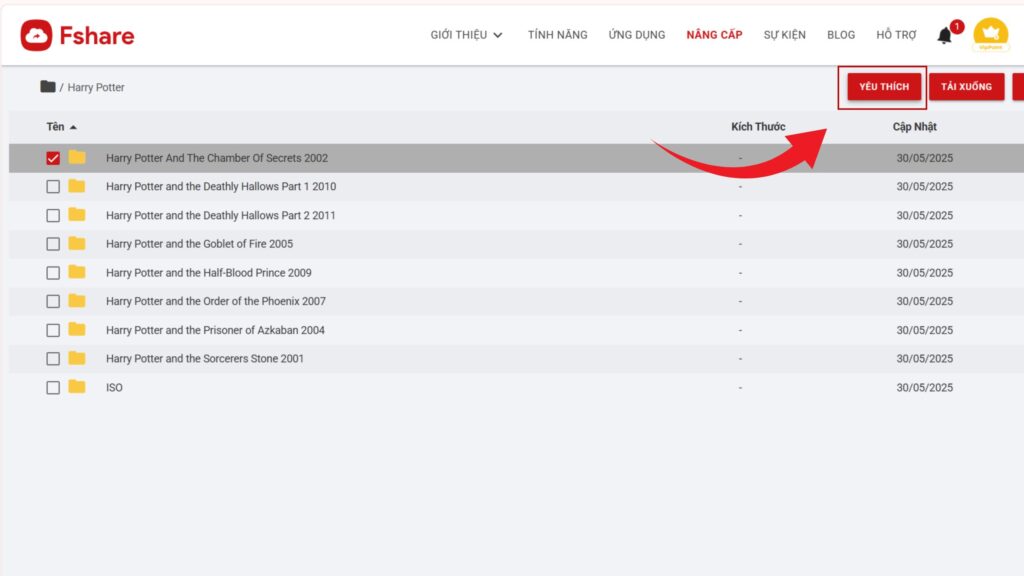Enable checkbox for the ISO folder
Screen dimensions: 1024x576
point(53,388)
